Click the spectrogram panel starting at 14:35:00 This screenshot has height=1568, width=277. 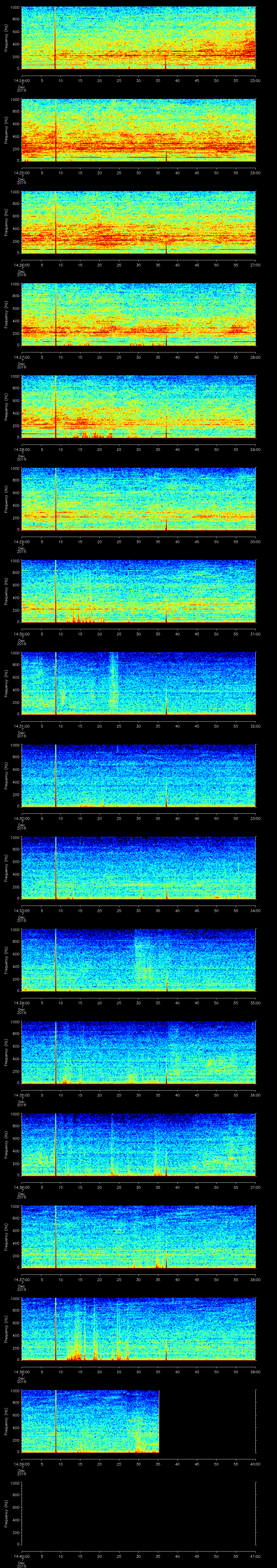[x=139, y=1052]
